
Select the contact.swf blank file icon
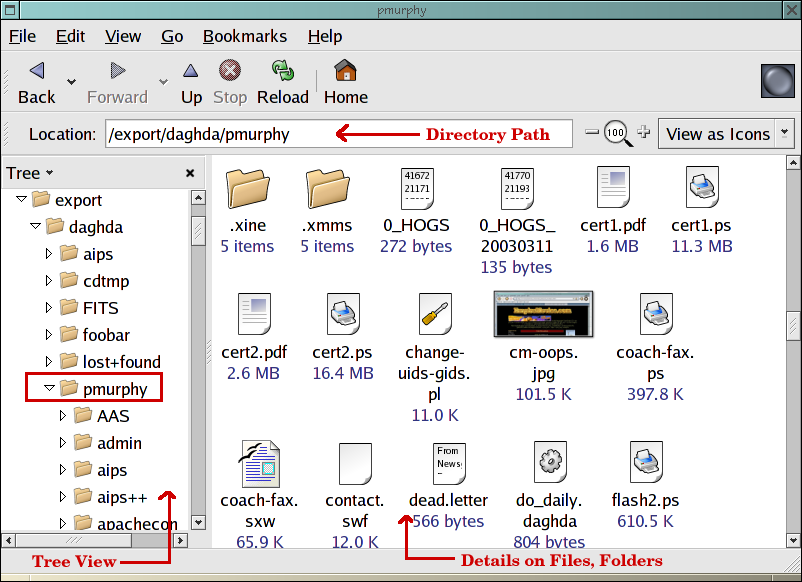[355, 463]
